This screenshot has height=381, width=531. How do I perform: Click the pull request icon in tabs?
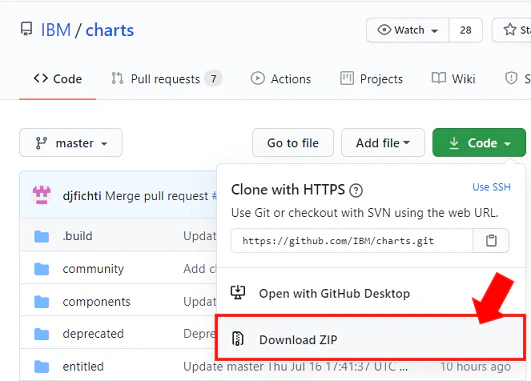(118, 78)
